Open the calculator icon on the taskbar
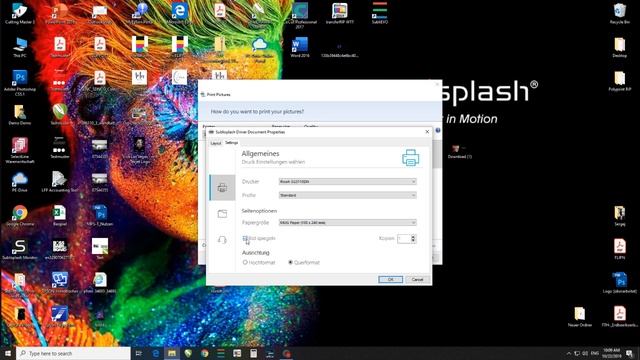The height and width of the screenshot is (360, 640). point(253,353)
